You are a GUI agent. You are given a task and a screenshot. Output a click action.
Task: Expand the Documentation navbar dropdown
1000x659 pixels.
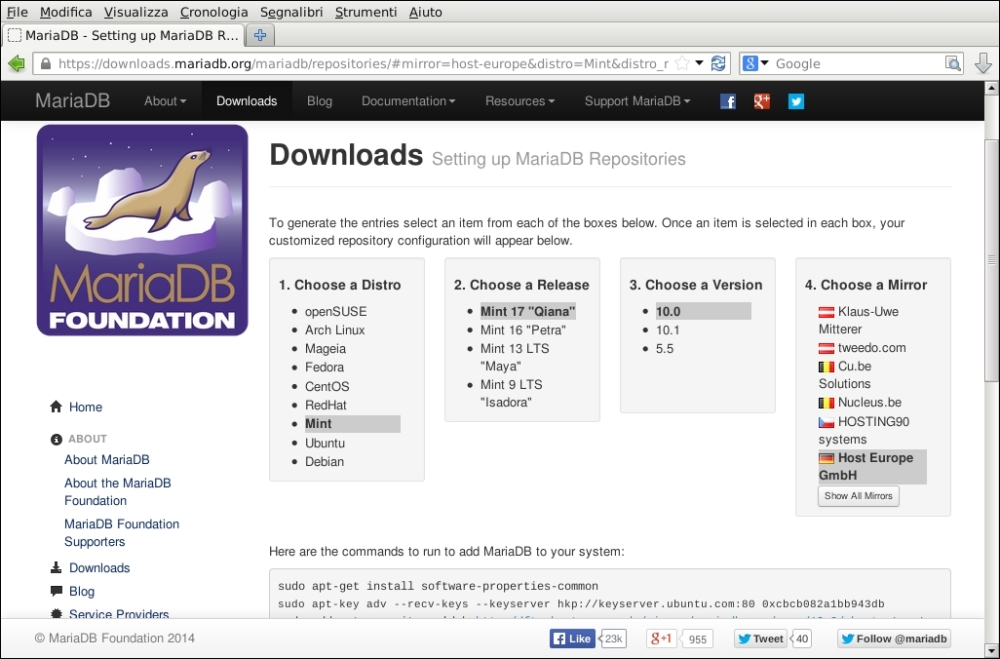pyautogui.click(x=408, y=101)
